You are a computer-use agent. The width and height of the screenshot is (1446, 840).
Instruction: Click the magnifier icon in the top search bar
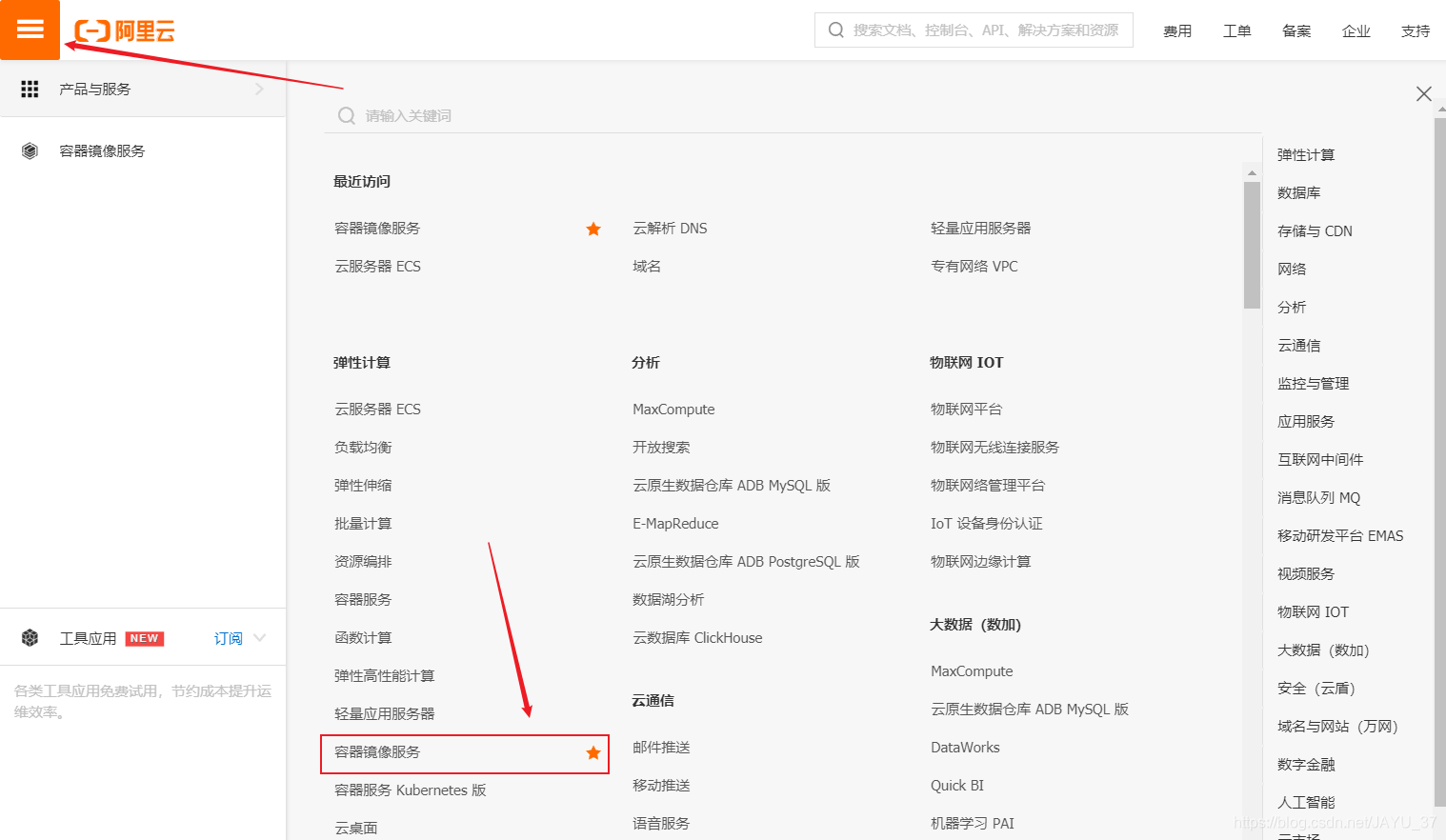pyautogui.click(x=836, y=30)
